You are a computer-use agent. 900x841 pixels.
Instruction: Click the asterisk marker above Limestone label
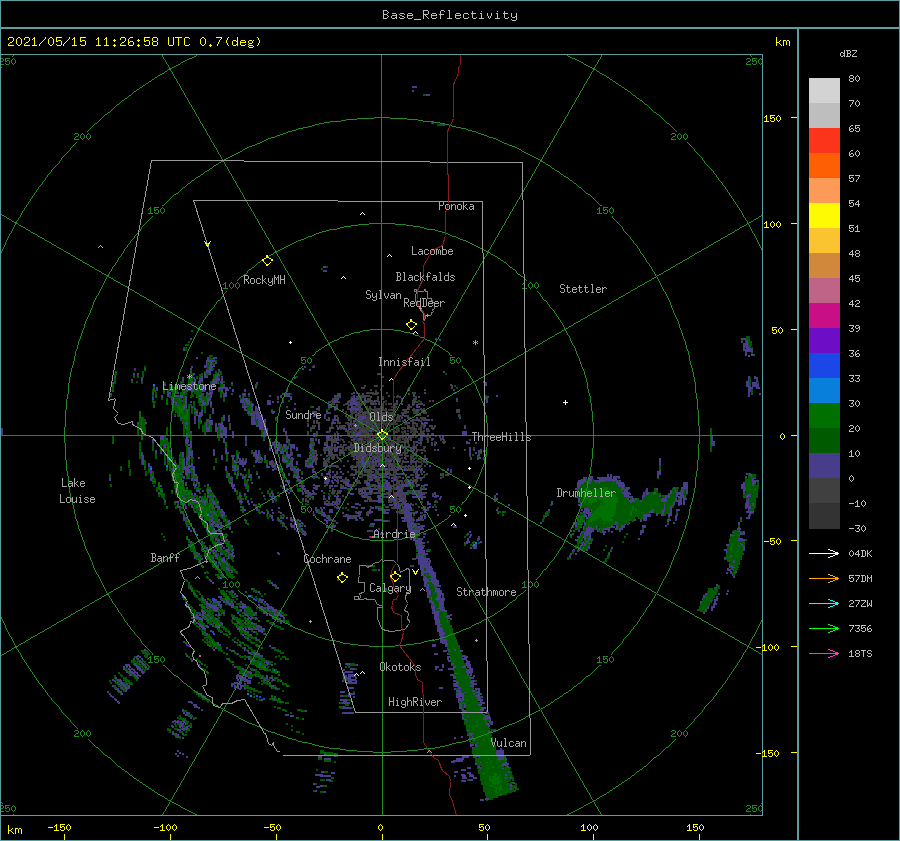click(x=189, y=377)
